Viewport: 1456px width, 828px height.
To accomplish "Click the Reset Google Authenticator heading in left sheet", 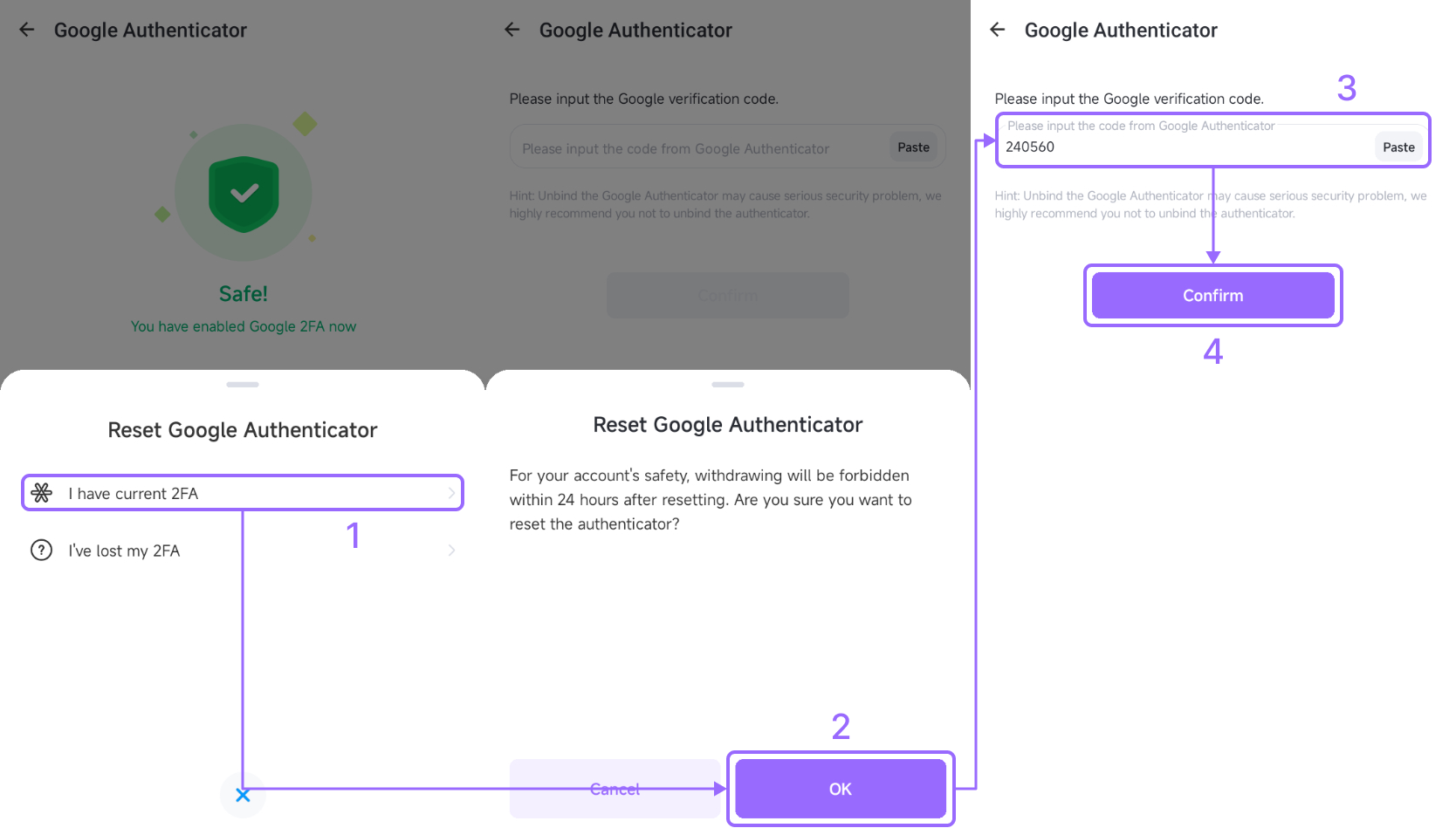I will click(x=243, y=430).
